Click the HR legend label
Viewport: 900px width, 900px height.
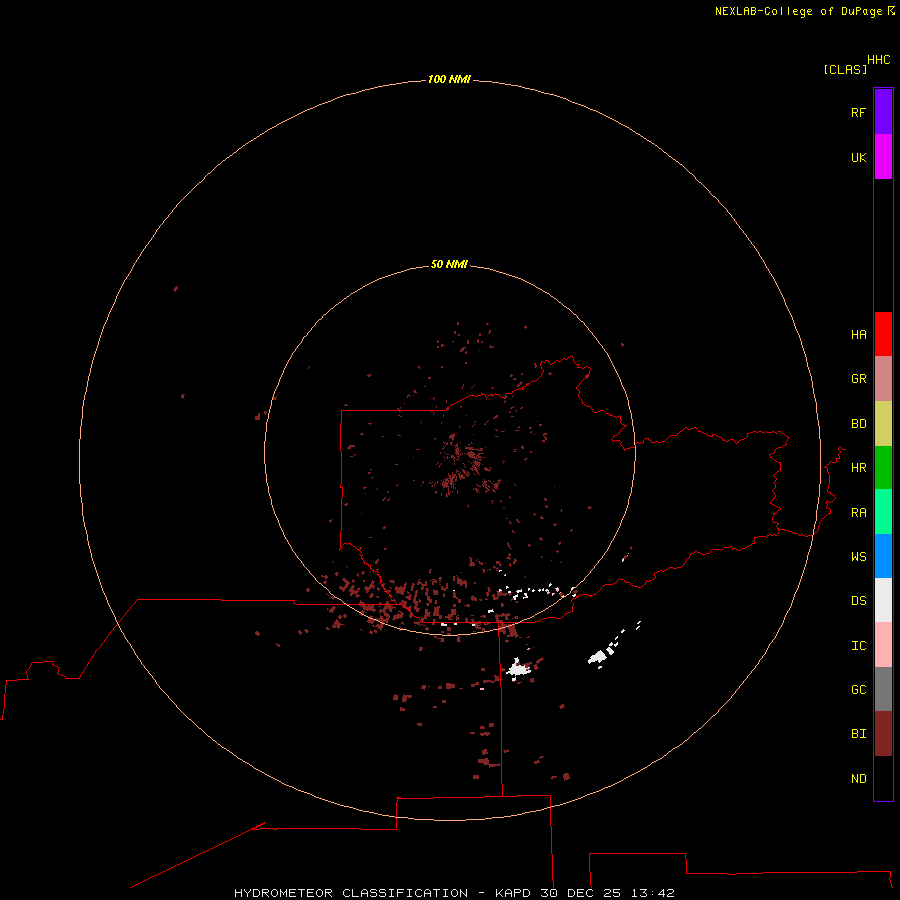click(x=858, y=468)
